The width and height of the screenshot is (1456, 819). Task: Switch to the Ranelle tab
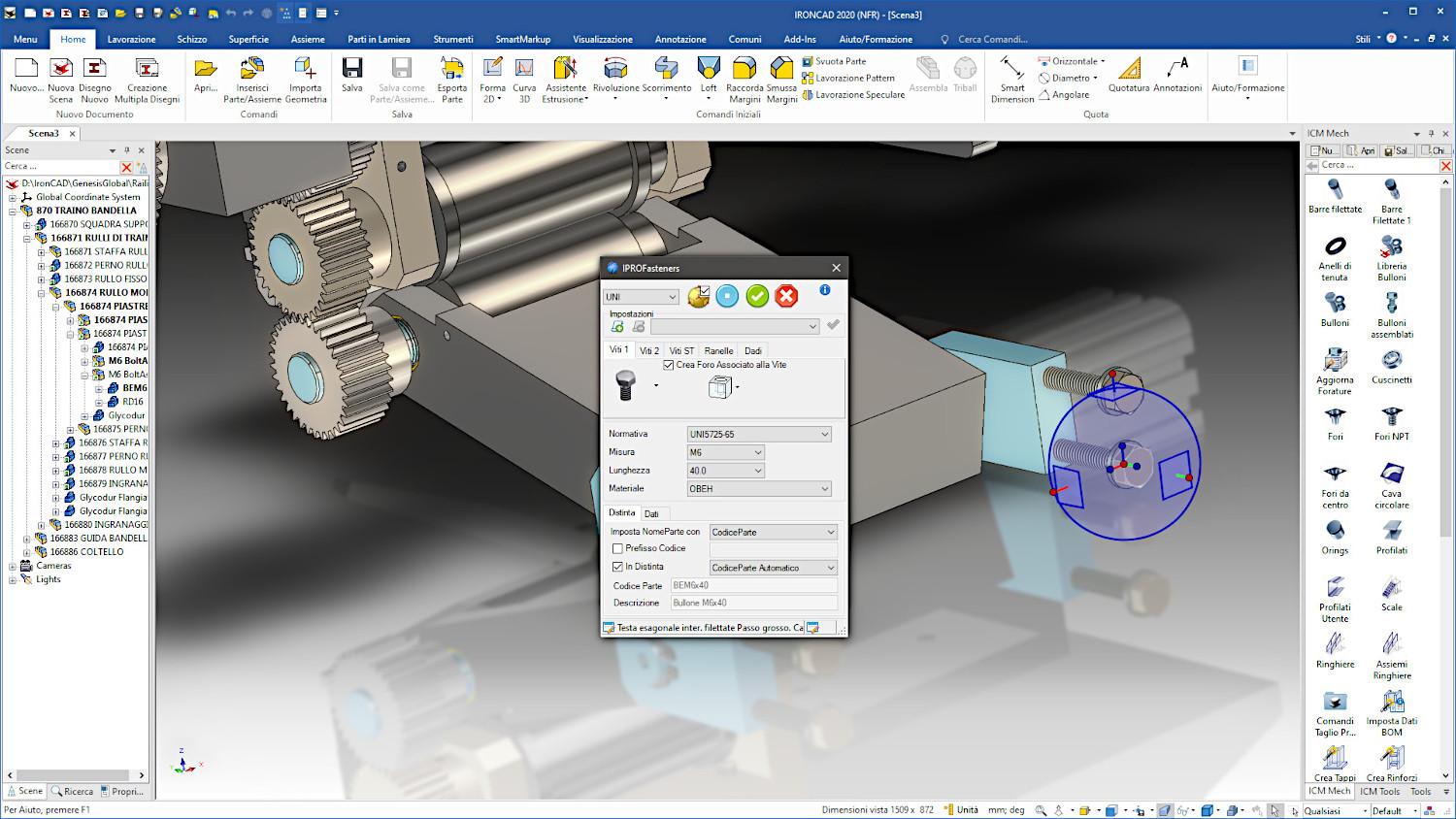(718, 351)
